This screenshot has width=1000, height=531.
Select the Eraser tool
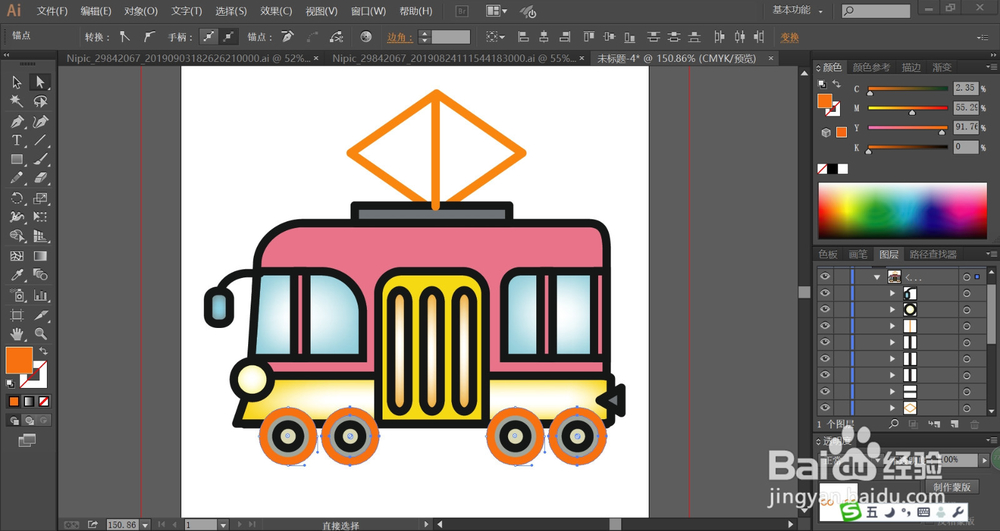point(40,178)
